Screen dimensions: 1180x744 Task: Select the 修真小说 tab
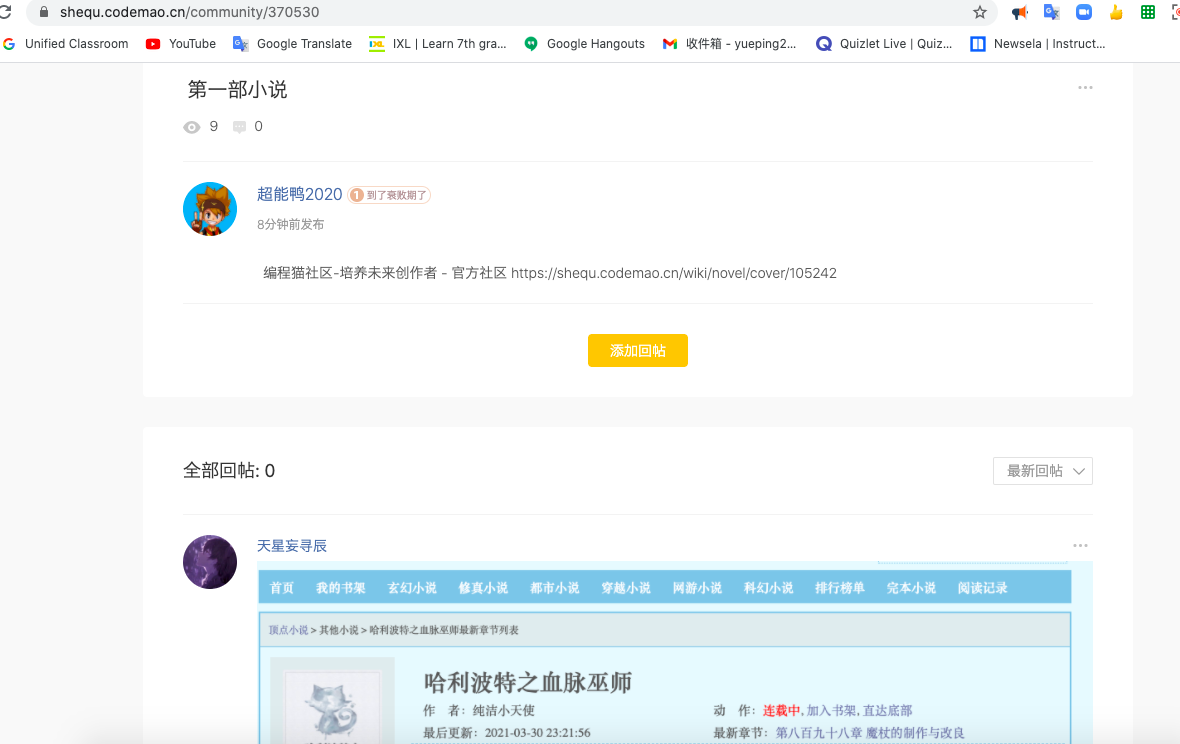click(x=483, y=588)
